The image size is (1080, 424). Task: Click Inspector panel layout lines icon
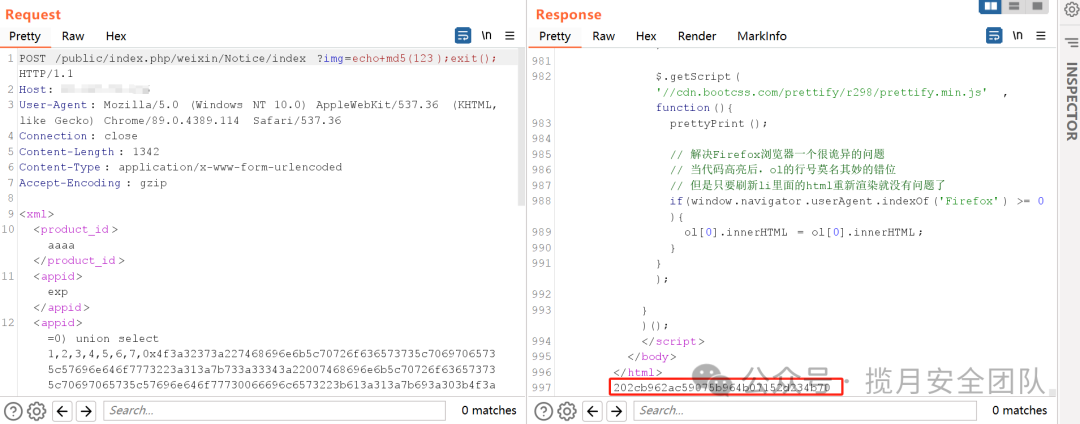(x=1071, y=42)
